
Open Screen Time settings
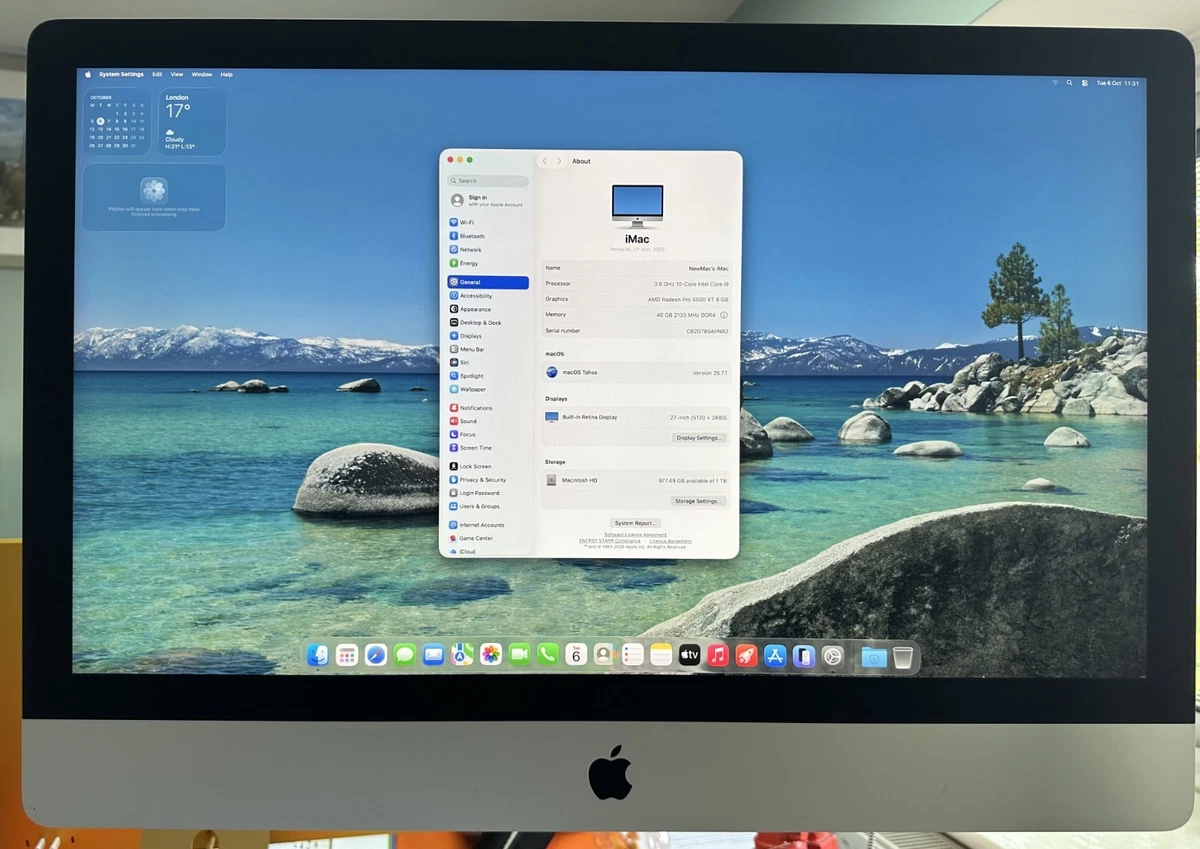click(x=488, y=448)
